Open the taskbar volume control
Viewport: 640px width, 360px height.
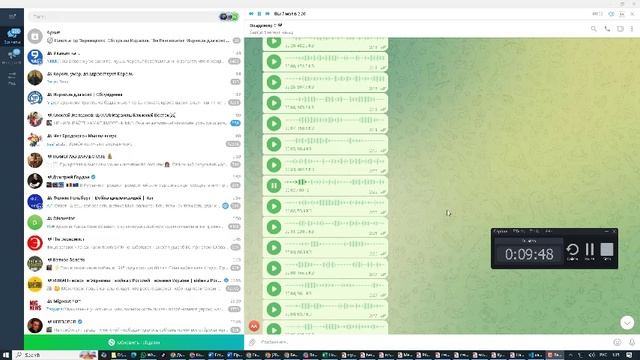[x=592, y=355]
